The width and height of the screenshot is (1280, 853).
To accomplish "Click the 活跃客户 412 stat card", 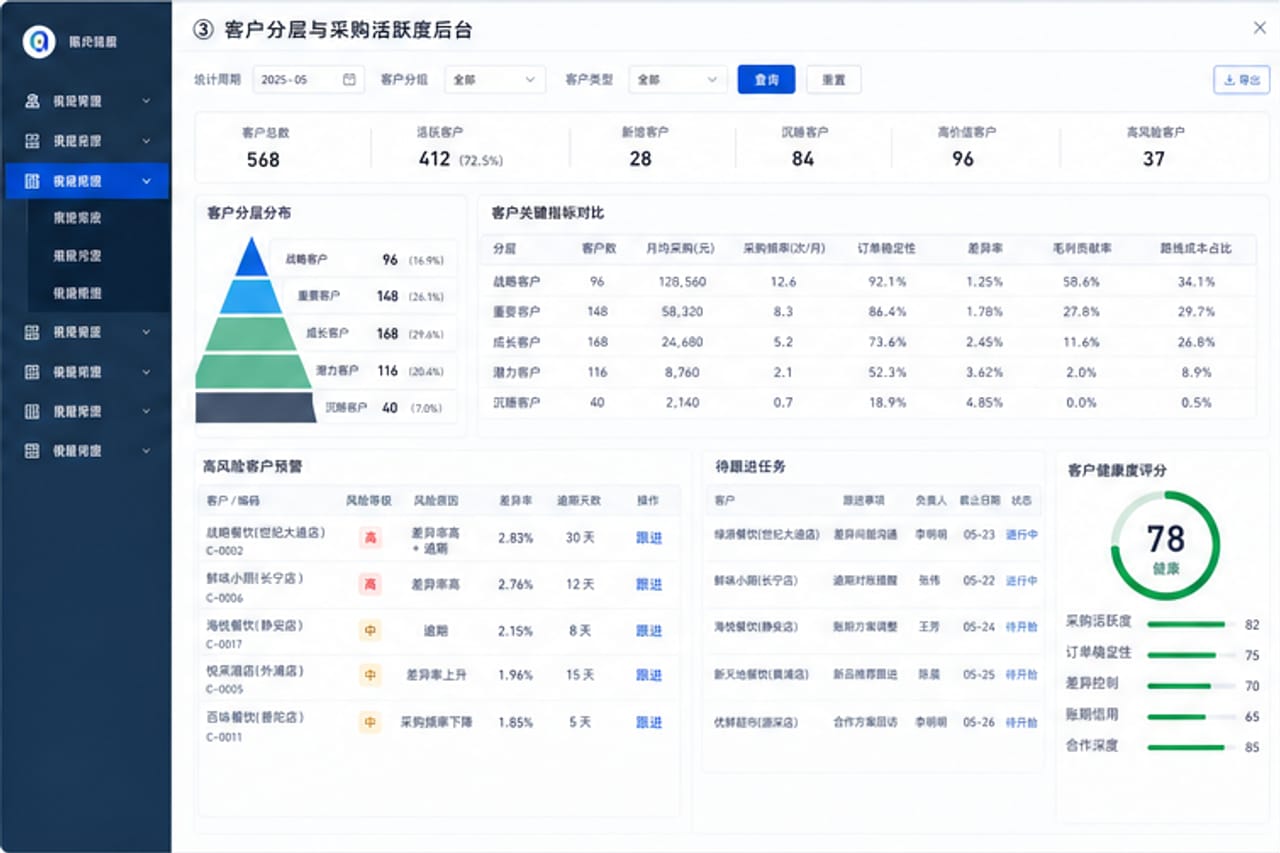I will pos(460,148).
